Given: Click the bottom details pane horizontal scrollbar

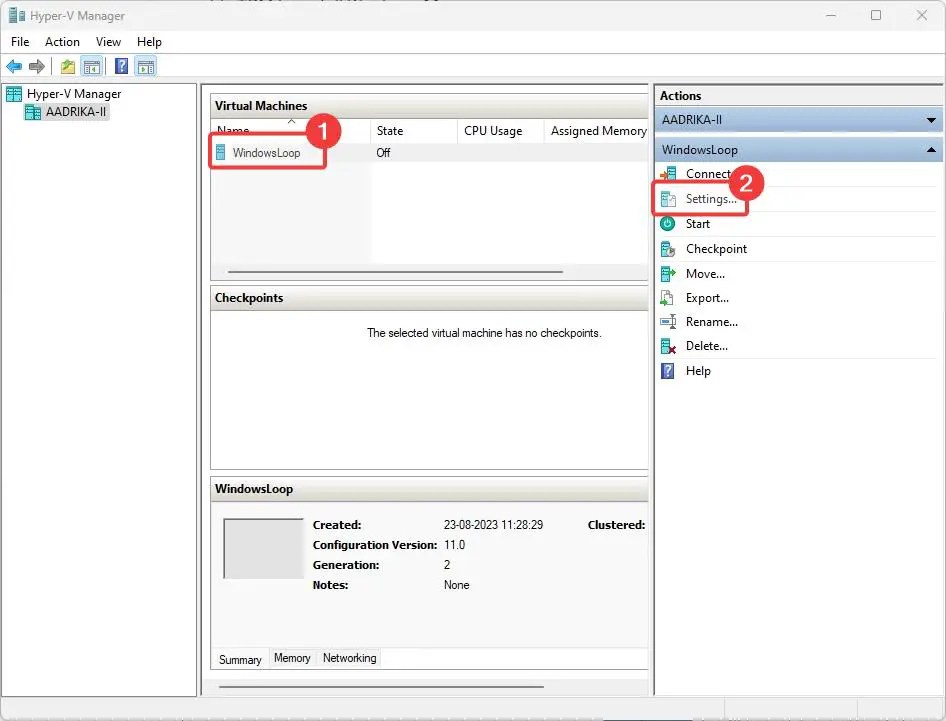Looking at the screenshot, I should [x=381, y=687].
